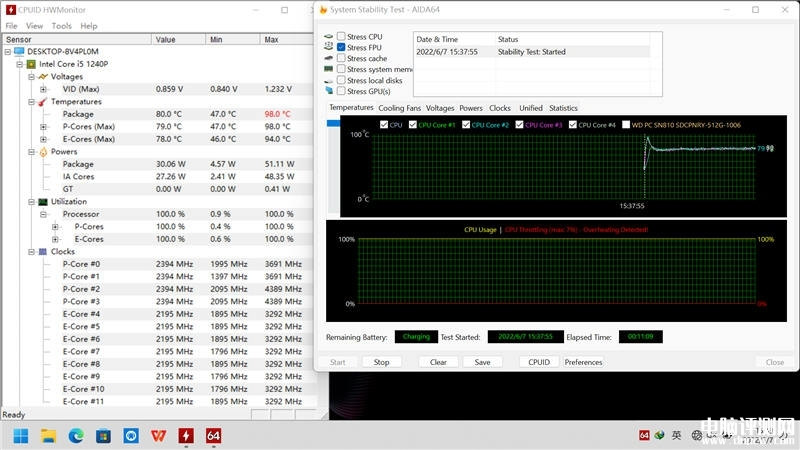Click the disk icon beside Stress local disks
Viewport: 800px width, 450px height.
[329, 81]
